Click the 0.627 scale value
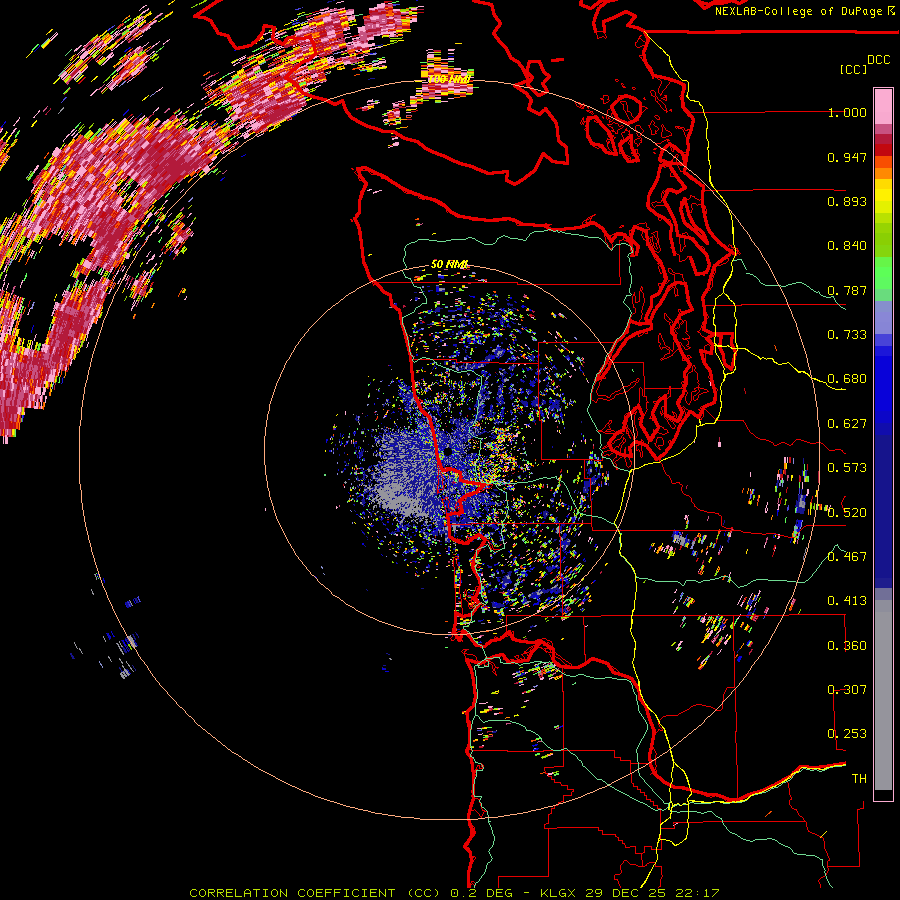900x900 pixels. (x=847, y=424)
